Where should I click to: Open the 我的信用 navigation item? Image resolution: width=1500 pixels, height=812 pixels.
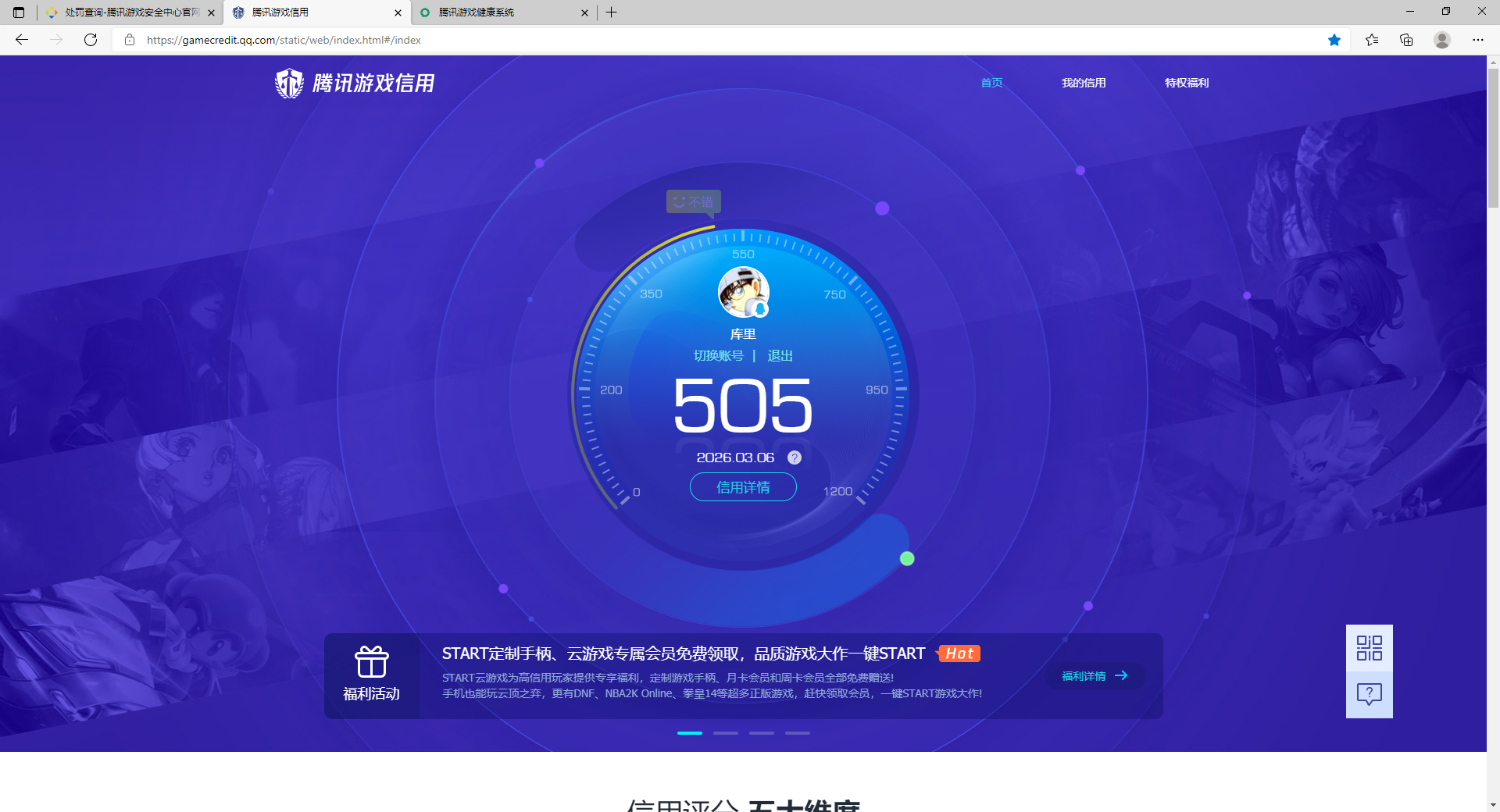pos(1084,83)
